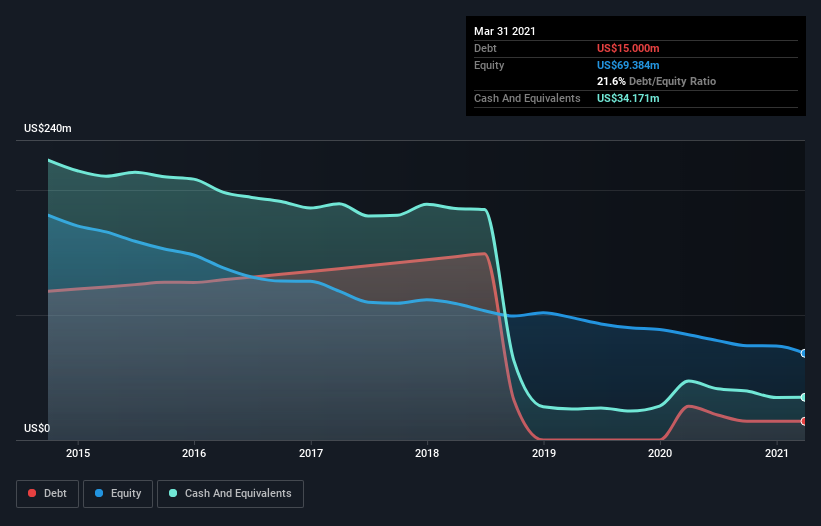Click the US$240m y-axis label
This screenshot has height=526, width=821.
[48, 128]
